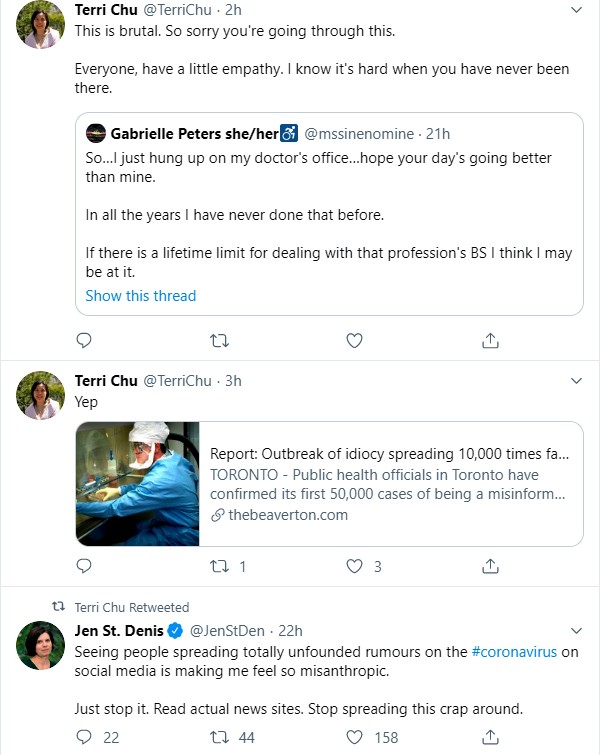Open the options chevron on the 3h tweet
Image resolution: width=608 pixels, height=755 pixels.
576,381
